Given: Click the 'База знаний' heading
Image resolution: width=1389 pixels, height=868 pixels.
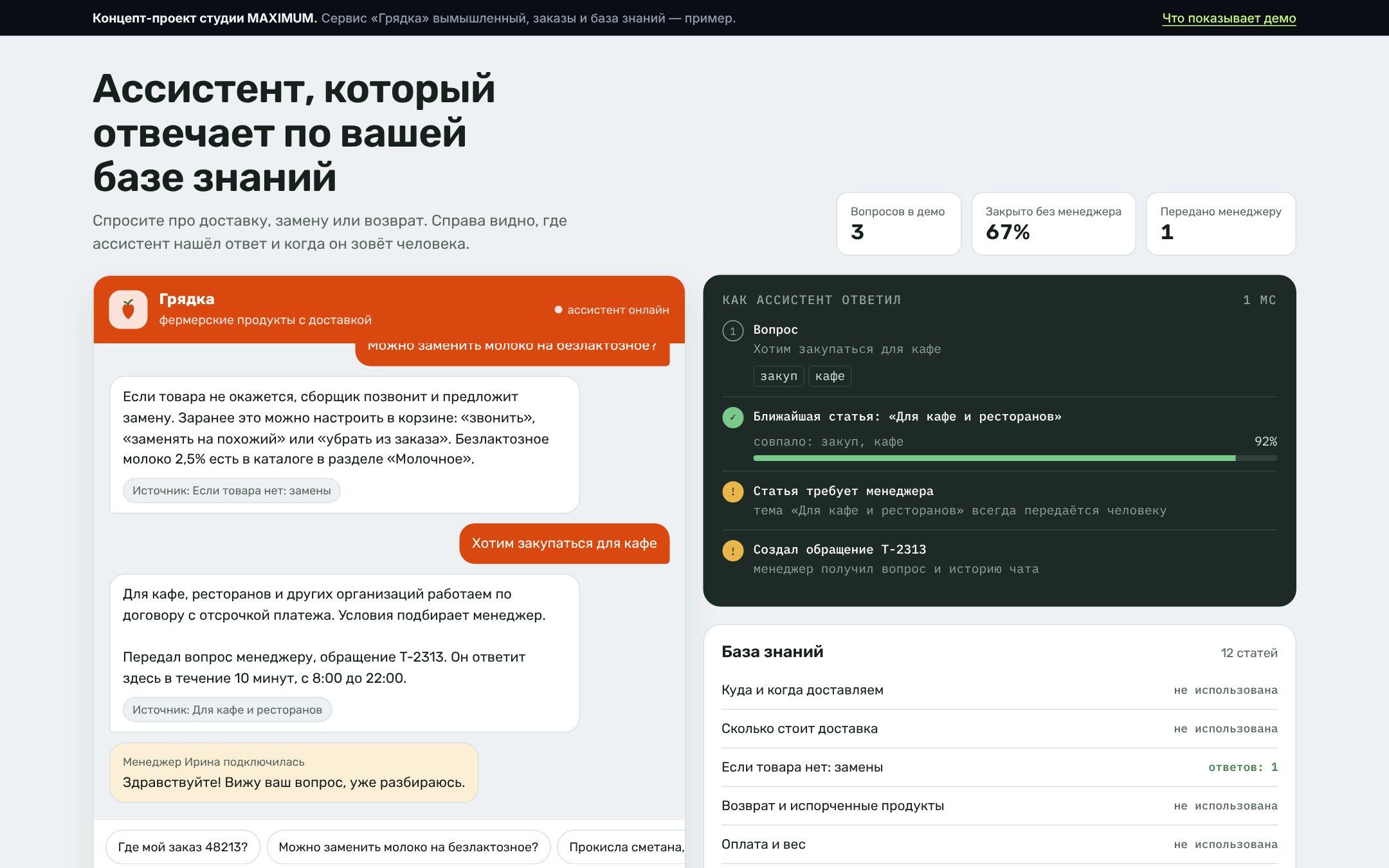Looking at the screenshot, I should click(x=772, y=651).
